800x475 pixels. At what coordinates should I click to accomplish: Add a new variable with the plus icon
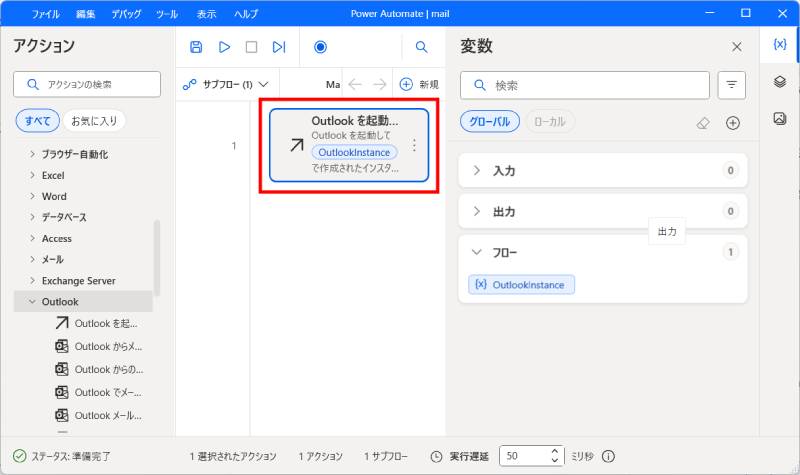tap(733, 123)
